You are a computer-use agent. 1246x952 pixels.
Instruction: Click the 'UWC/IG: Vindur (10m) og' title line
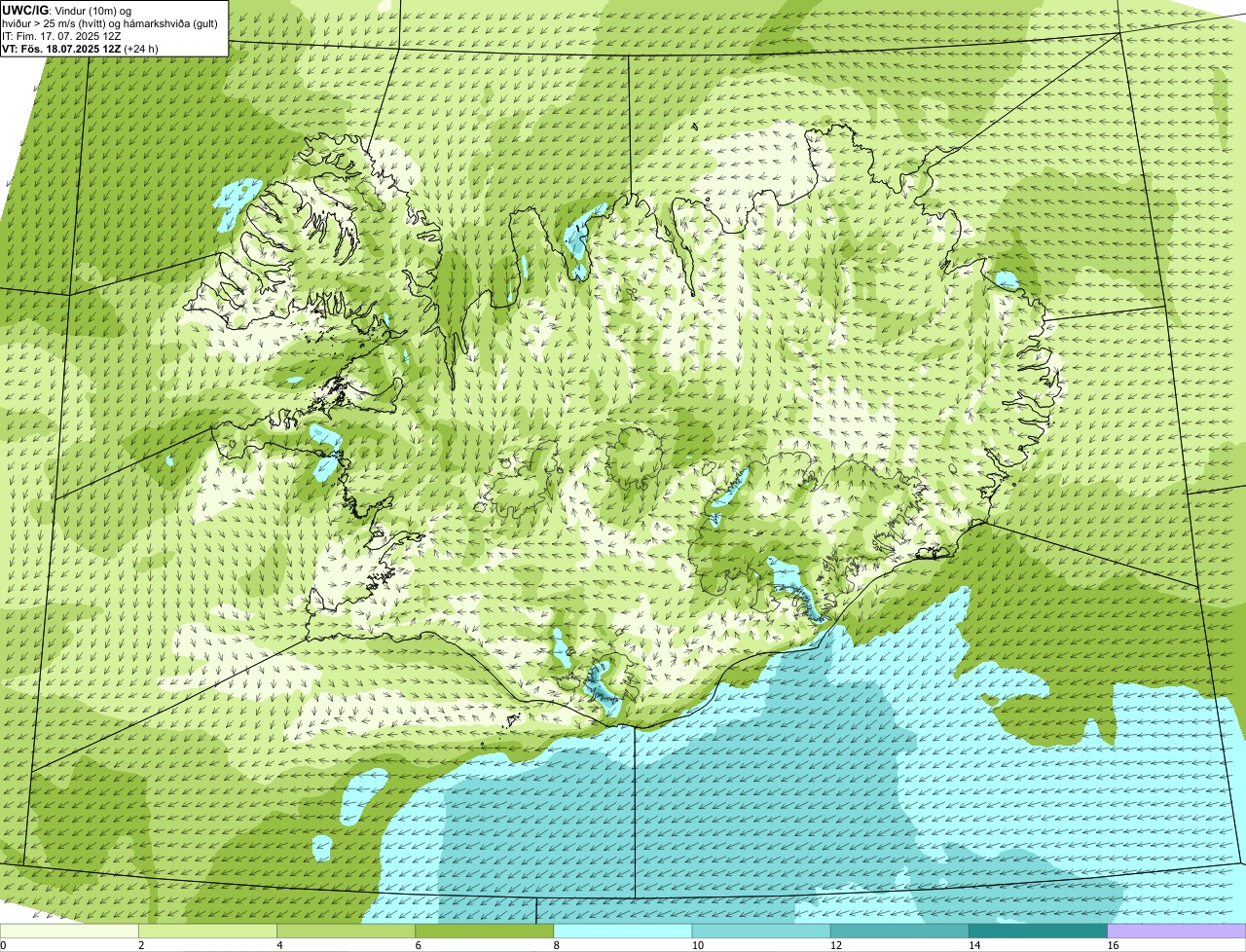[x=67, y=9]
